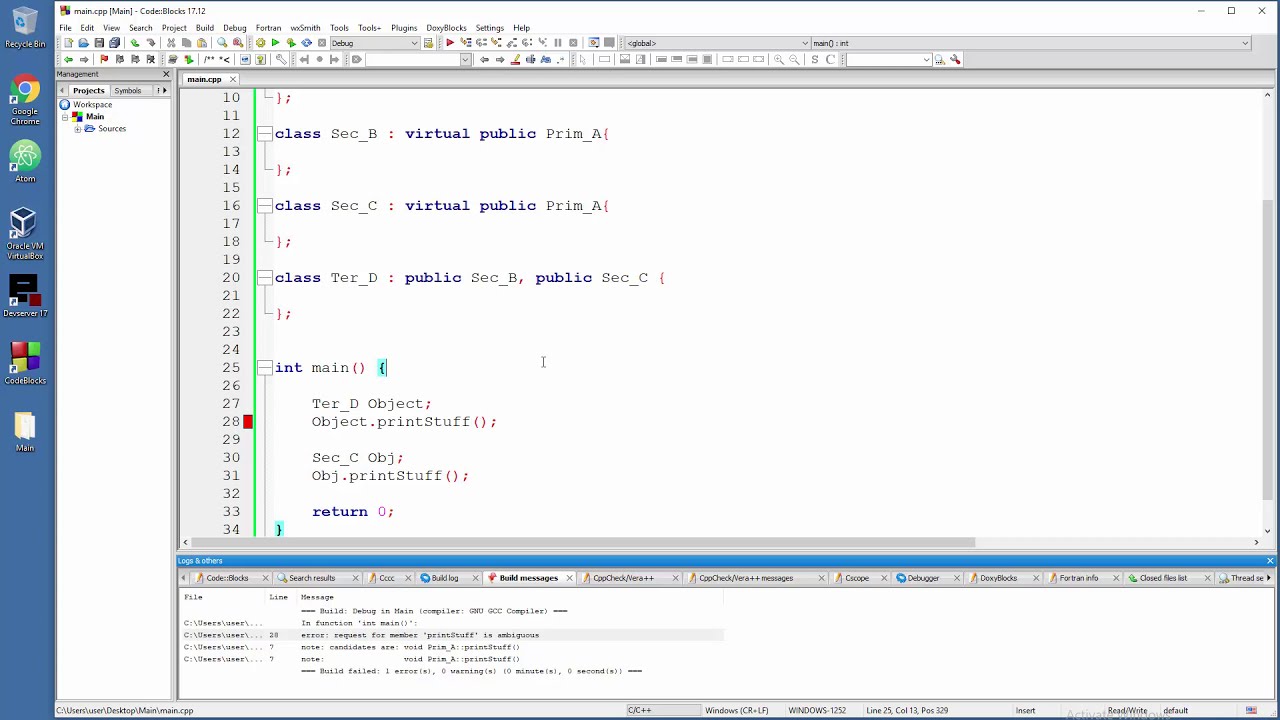
Task: Click the Abort build icon
Action: [322, 43]
